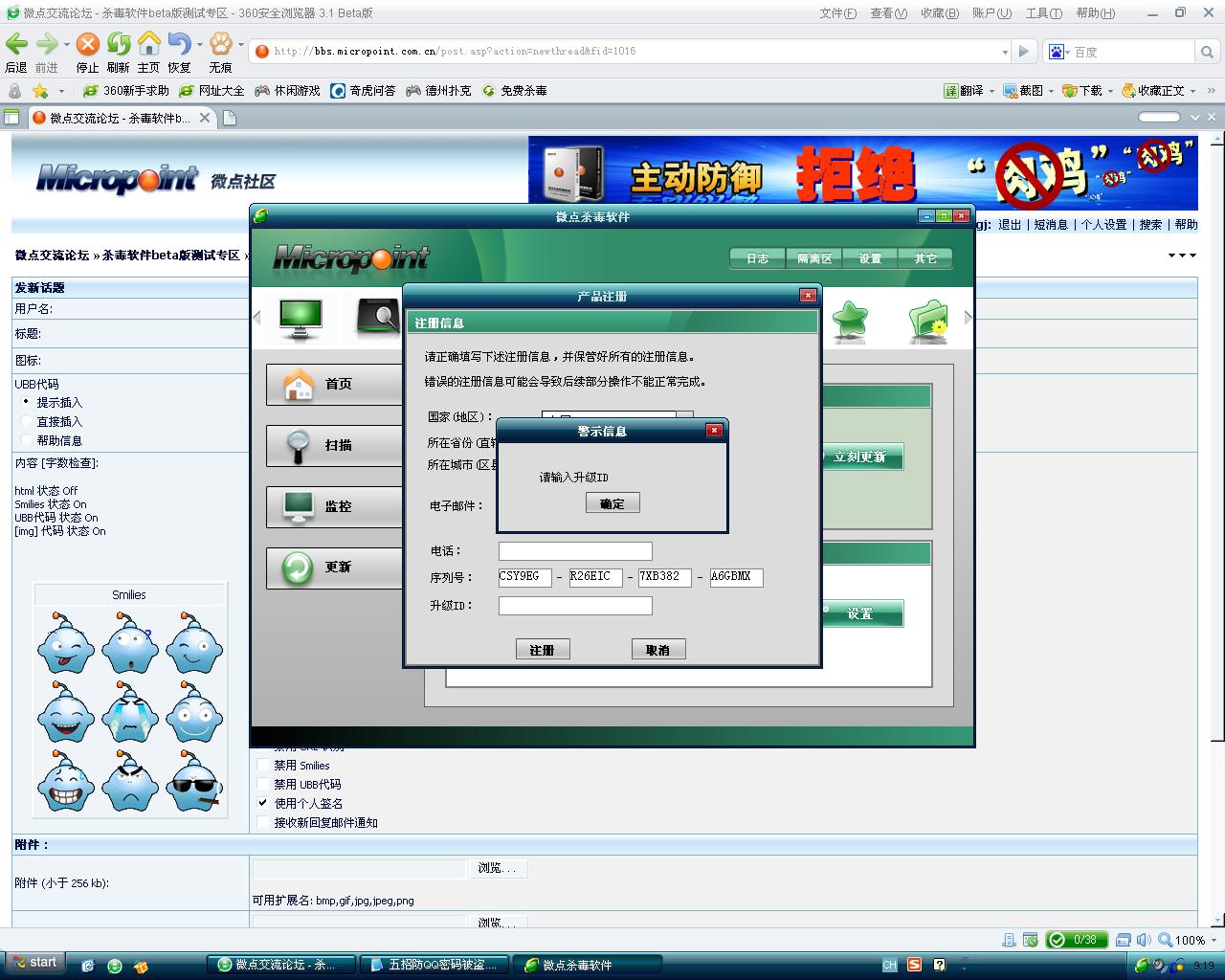This screenshot has width=1225, height=980.
Task: Expand the 翻译 dropdown arrow
Action: tap(991, 91)
